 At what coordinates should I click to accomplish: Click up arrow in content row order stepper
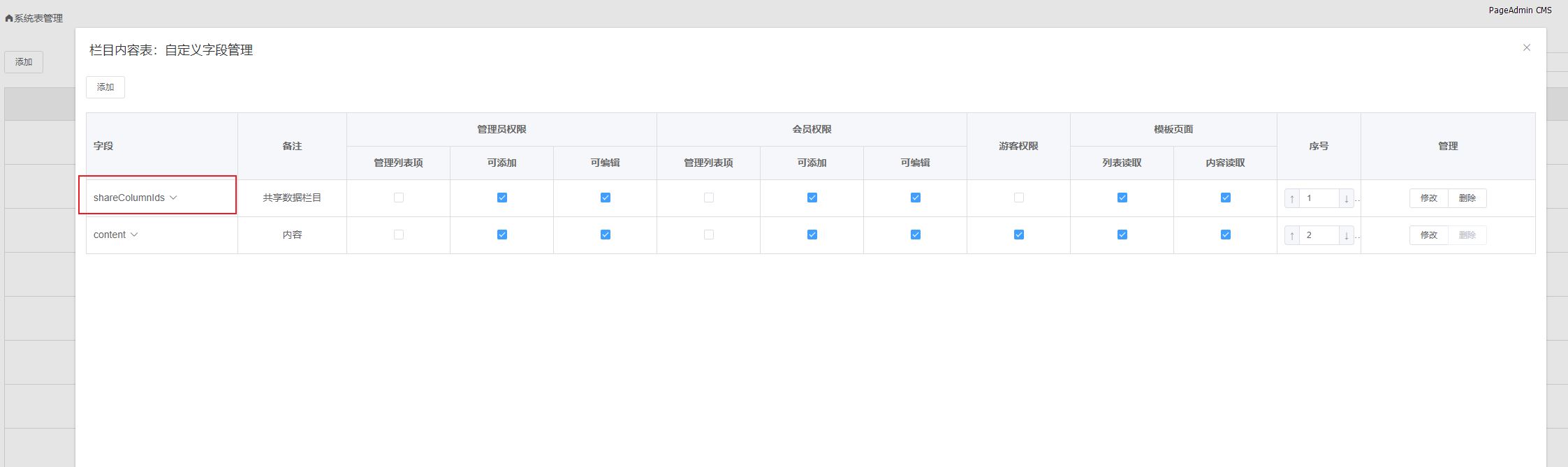coord(1291,235)
